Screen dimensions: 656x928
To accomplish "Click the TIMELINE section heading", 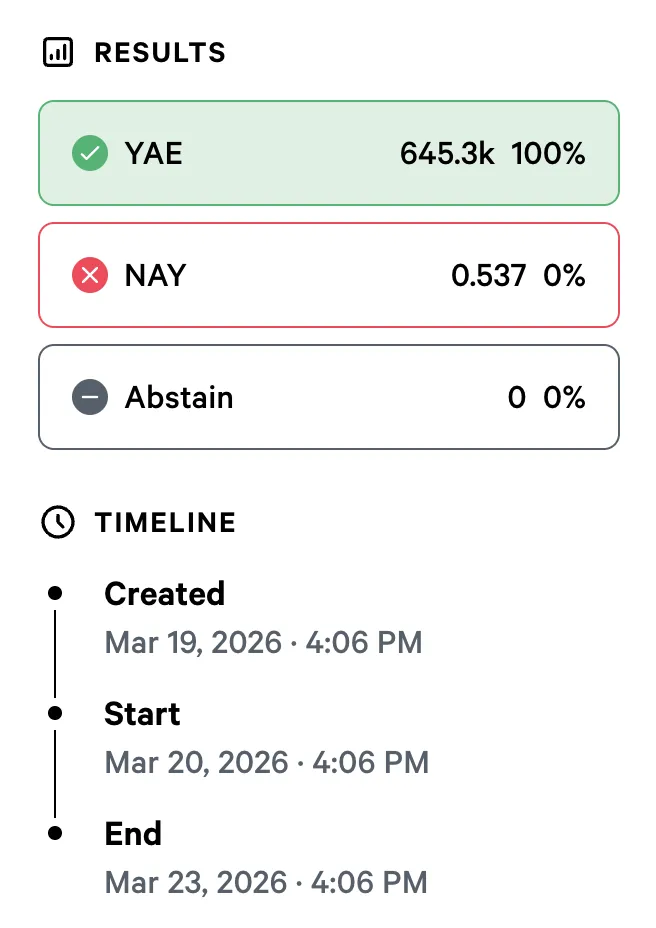I will pyautogui.click(x=165, y=523).
